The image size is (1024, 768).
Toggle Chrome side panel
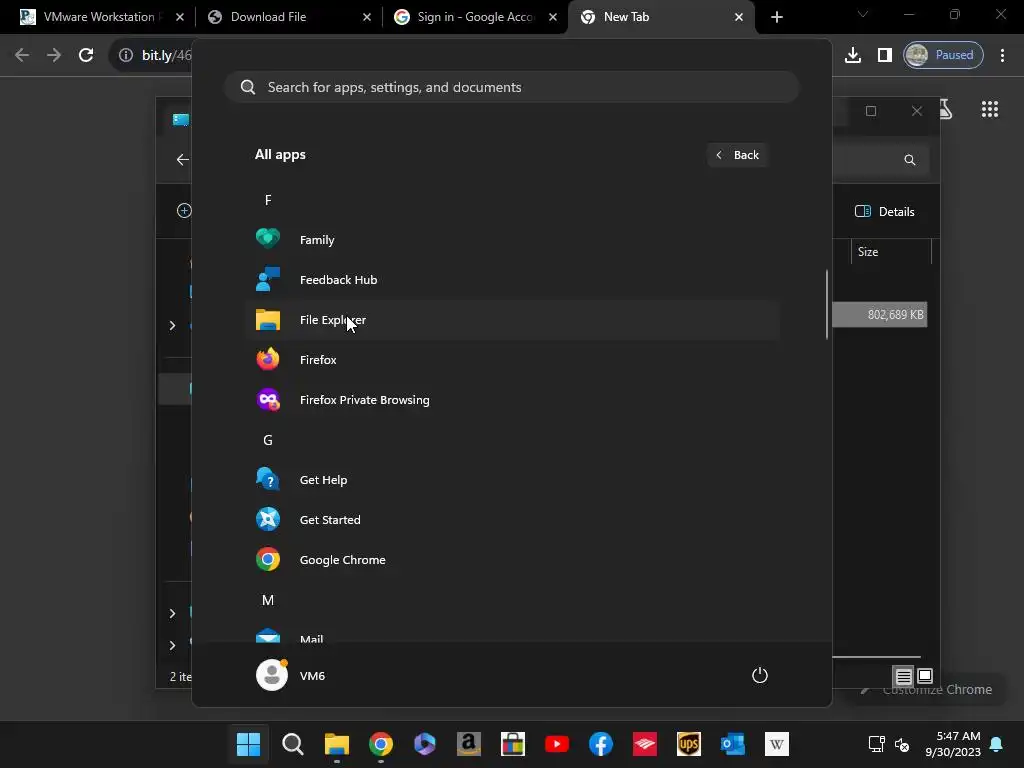(x=885, y=55)
